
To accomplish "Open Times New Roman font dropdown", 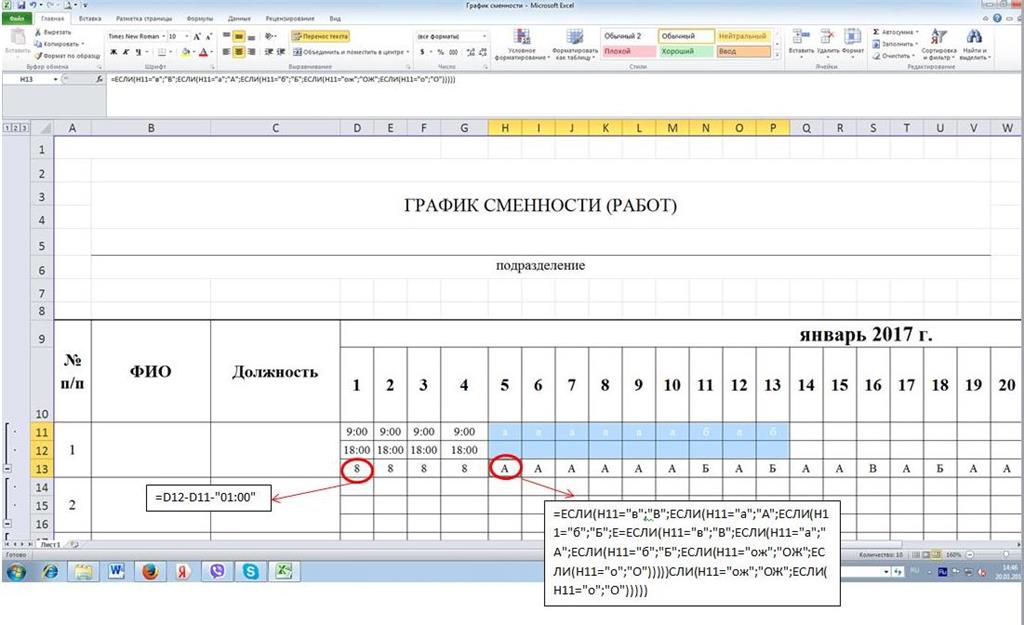I will 163,37.
